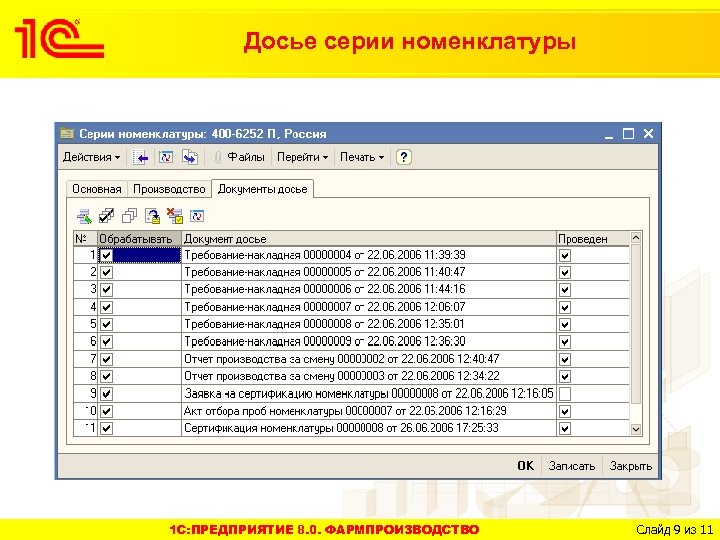Select the Документы досье tab
This screenshot has width=720, height=540.
[x=262, y=189]
